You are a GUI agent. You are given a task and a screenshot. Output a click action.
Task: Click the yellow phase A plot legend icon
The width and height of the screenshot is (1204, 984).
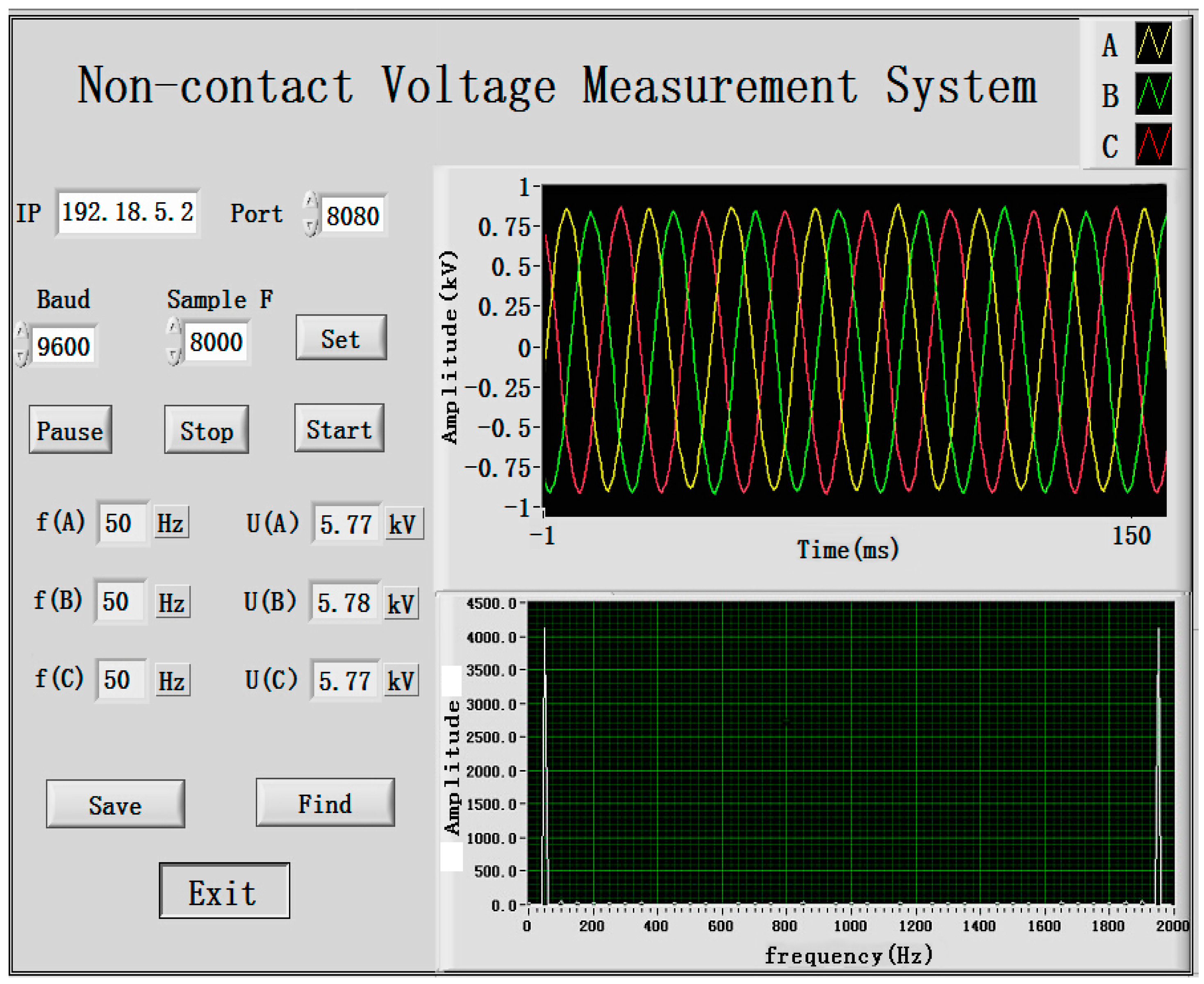pyautogui.click(x=1153, y=43)
